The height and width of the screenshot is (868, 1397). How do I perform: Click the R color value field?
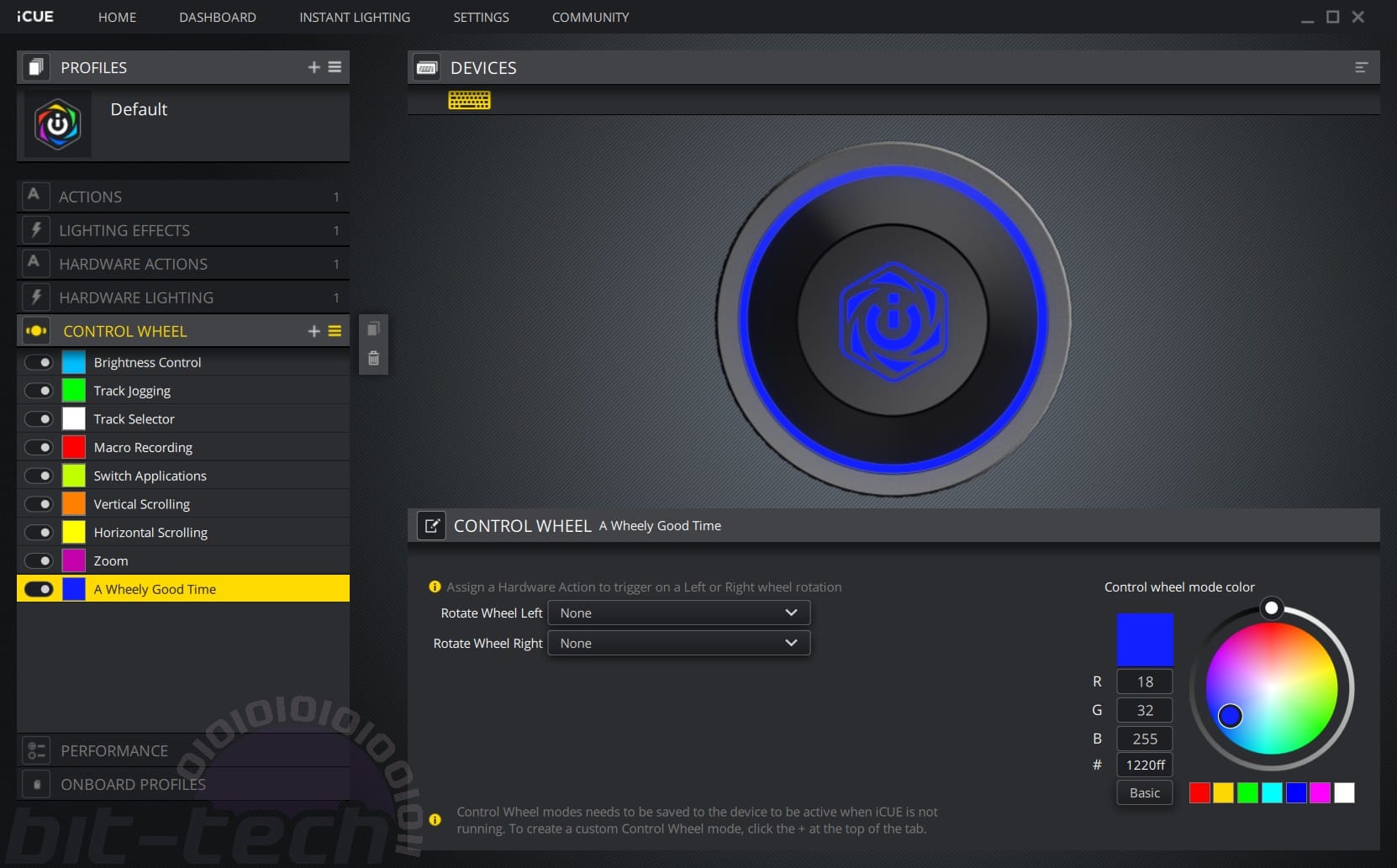pos(1144,681)
